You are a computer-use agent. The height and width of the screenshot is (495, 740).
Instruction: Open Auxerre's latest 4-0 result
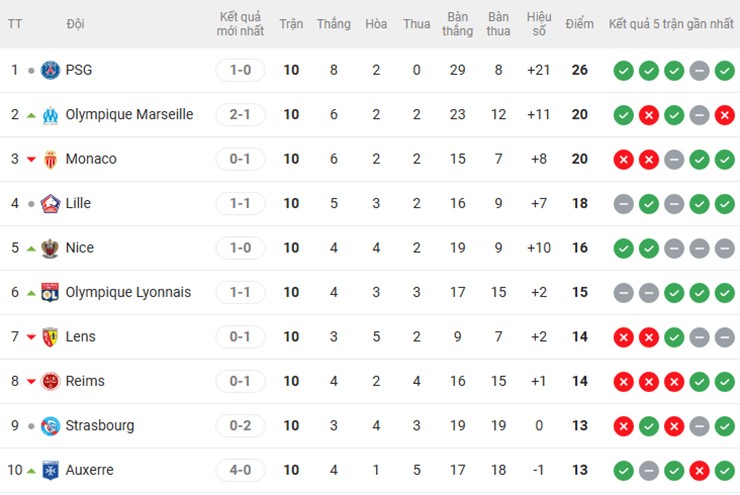pyautogui.click(x=240, y=470)
